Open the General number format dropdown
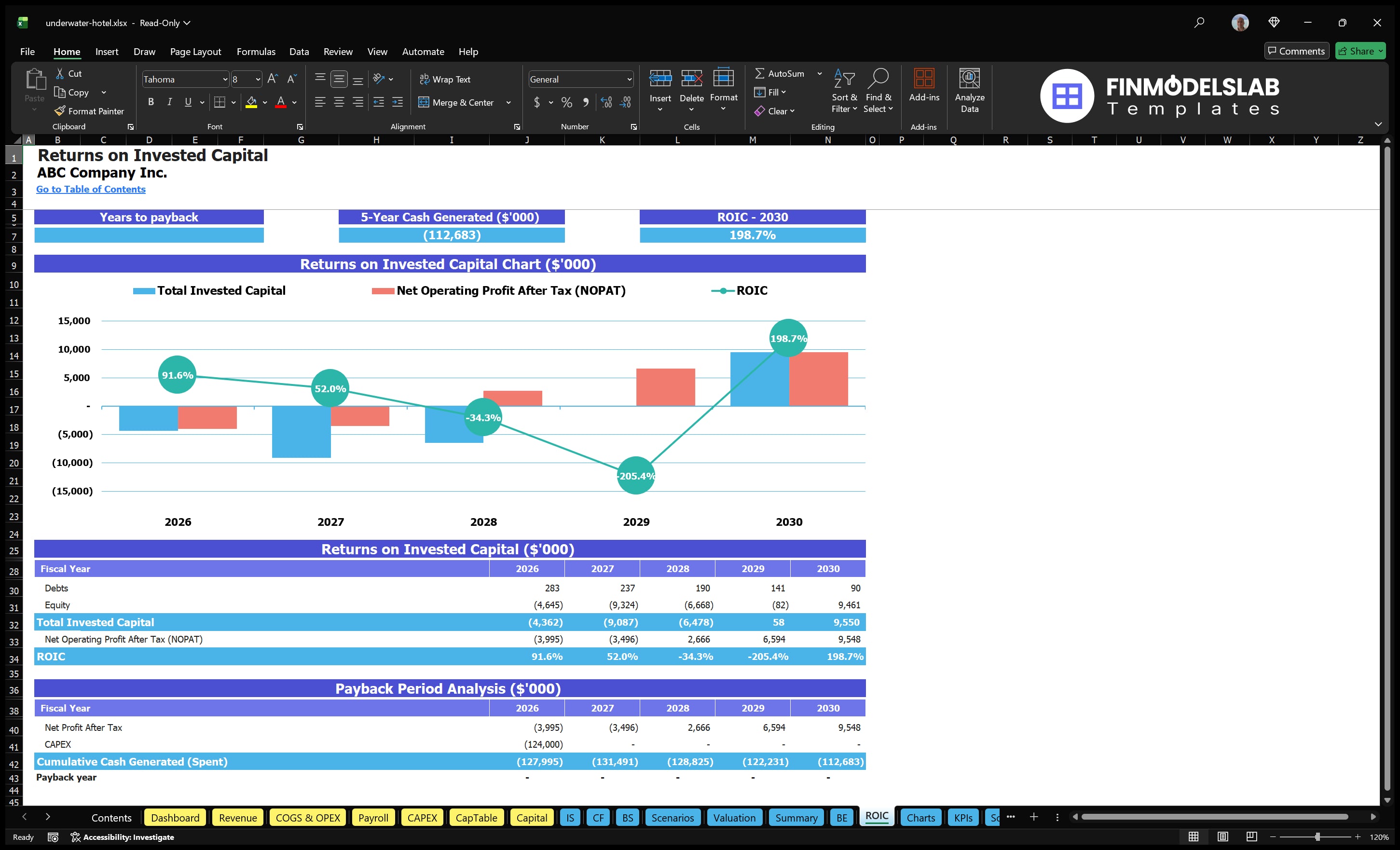The image size is (1400, 850). 629,80
